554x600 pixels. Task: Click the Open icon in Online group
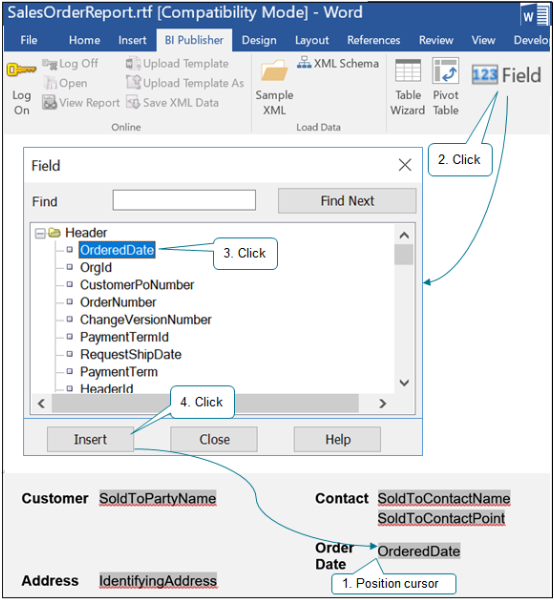pos(50,83)
